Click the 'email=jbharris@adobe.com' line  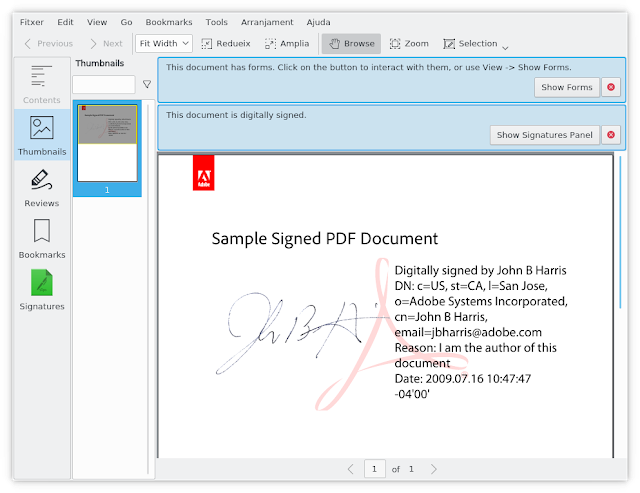click(x=468, y=332)
